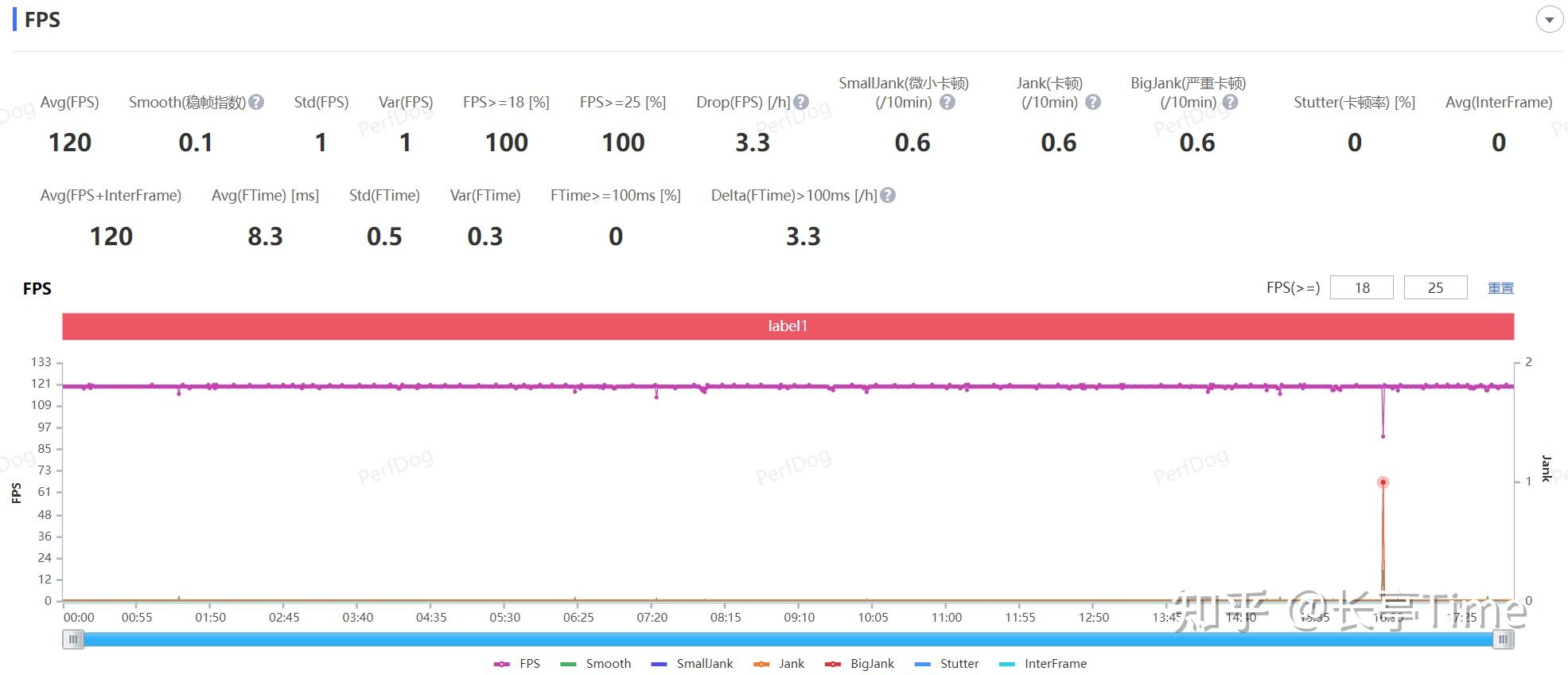Toggle Stutter series in legend

[x=947, y=663]
